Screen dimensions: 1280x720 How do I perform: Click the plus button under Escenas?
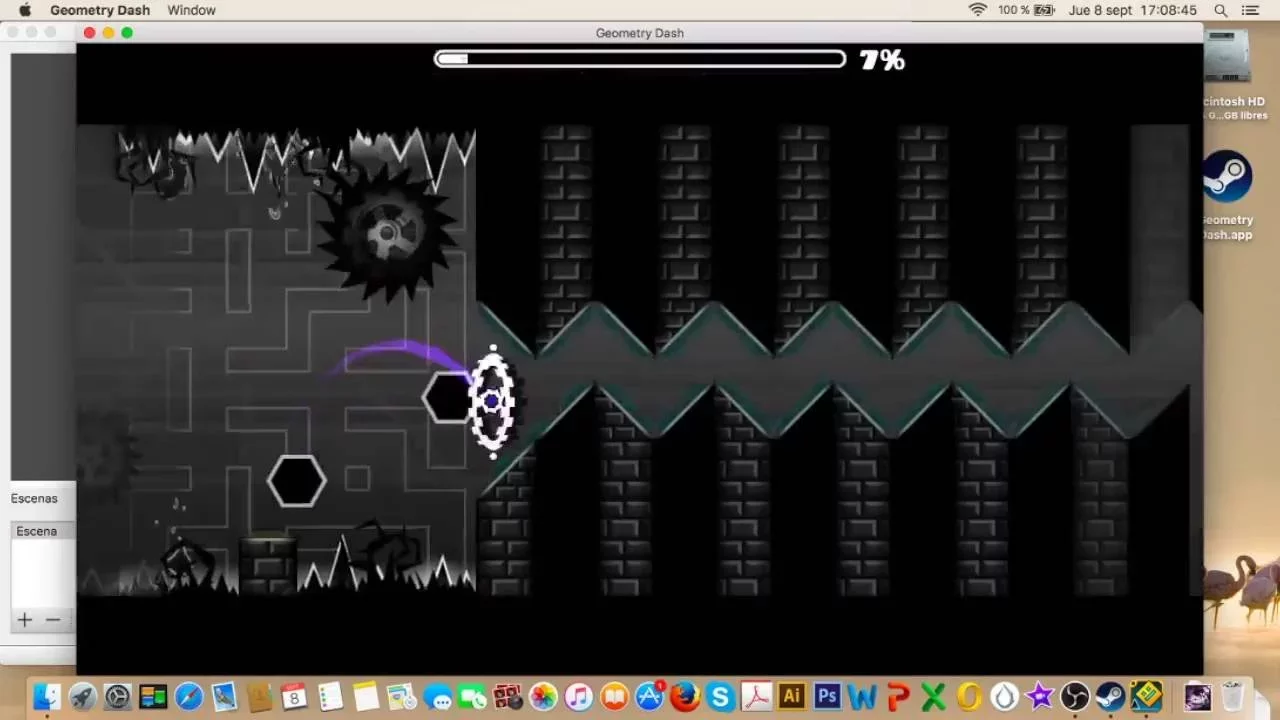click(x=24, y=620)
